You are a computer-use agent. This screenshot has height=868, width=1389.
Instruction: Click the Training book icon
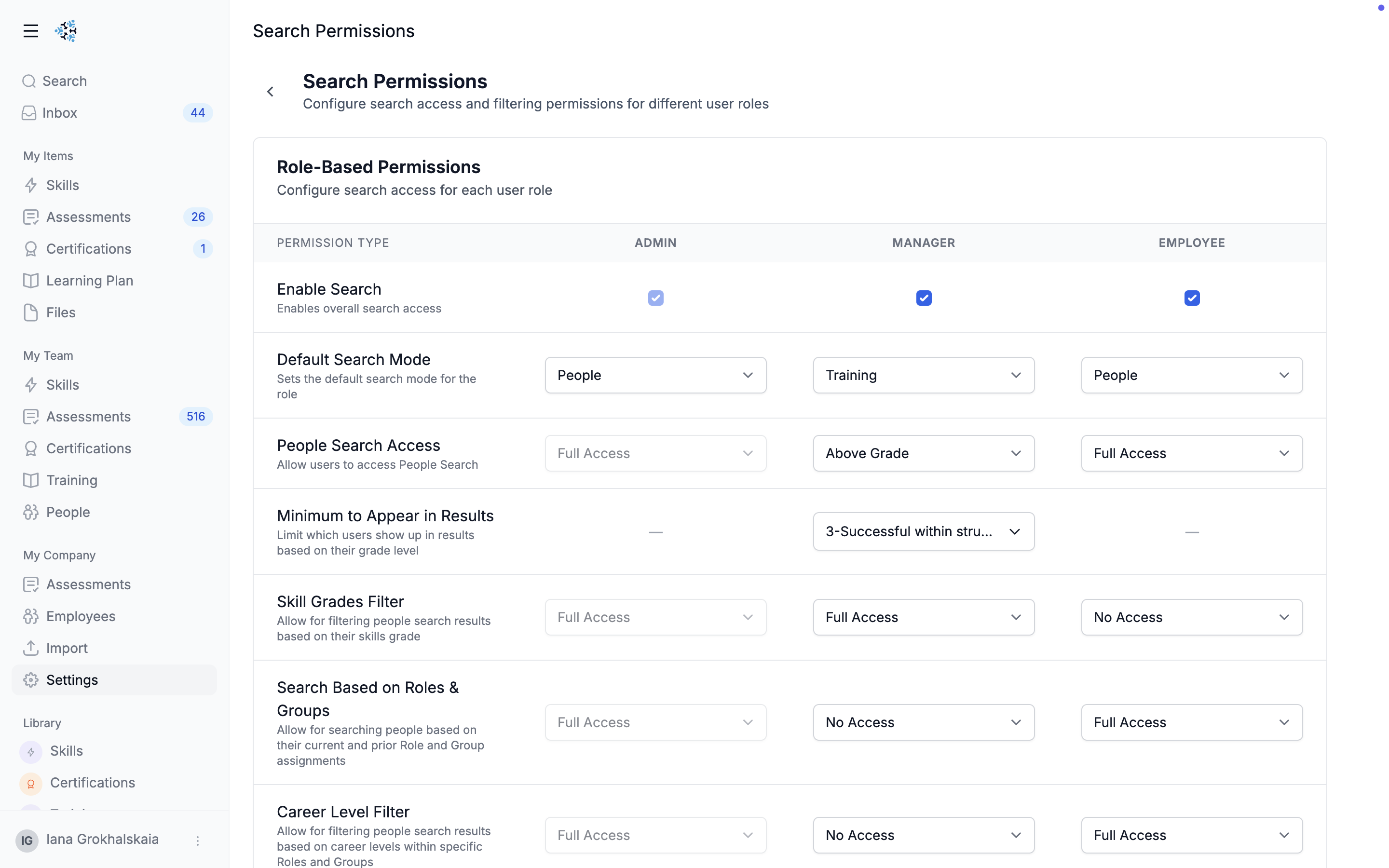click(31, 480)
